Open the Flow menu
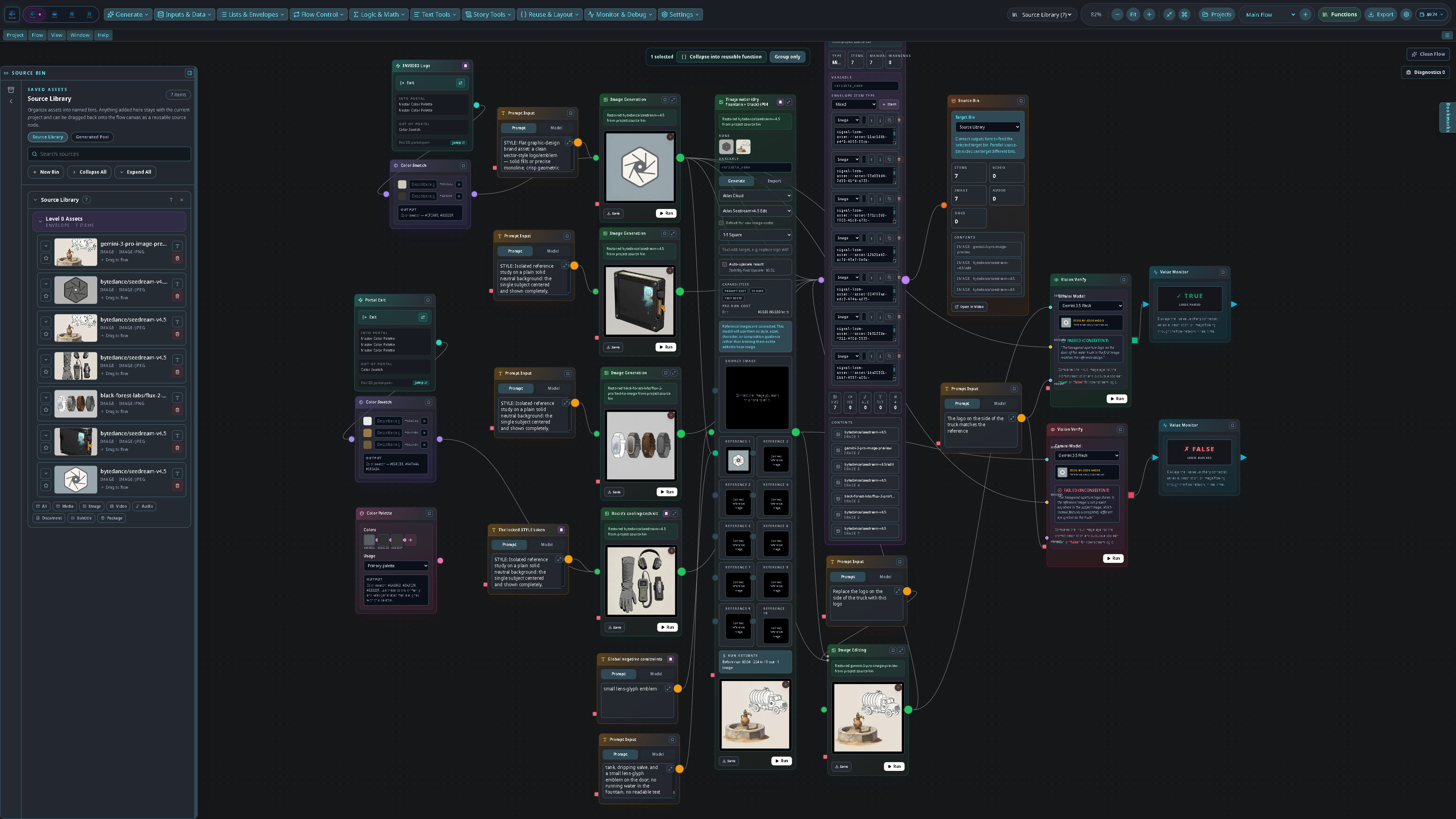This screenshot has height=819, width=1456. pos(37,35)
